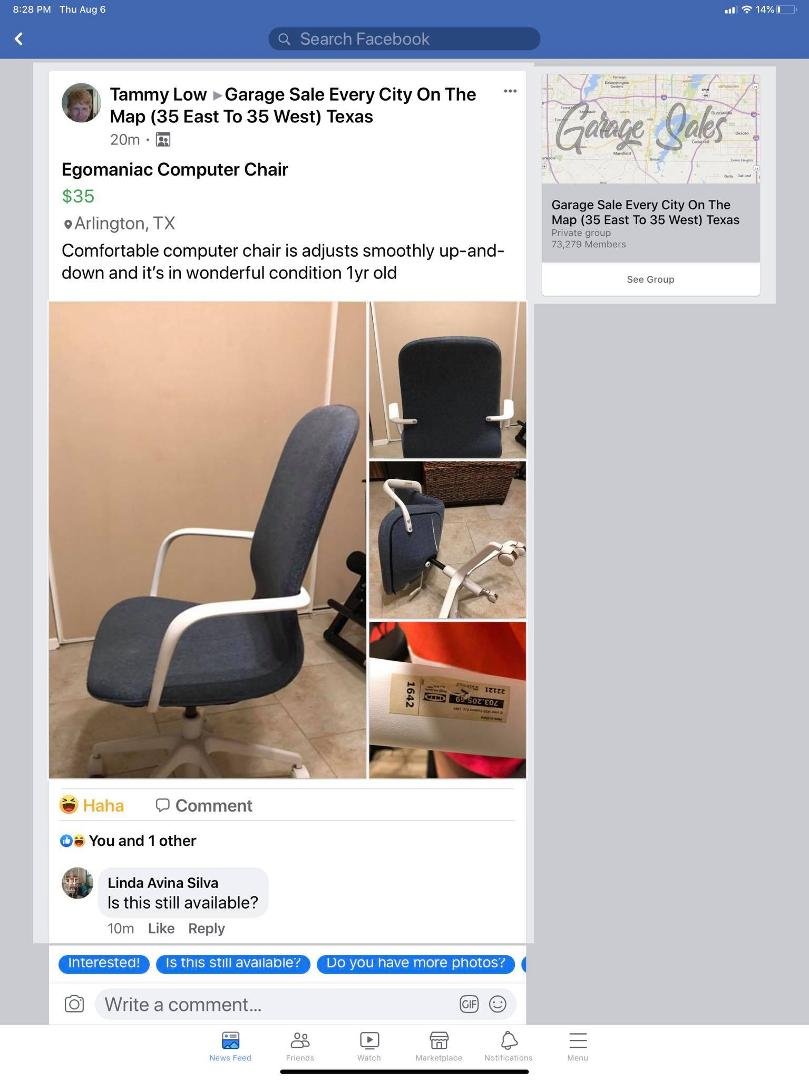The height and width of the screenshot is (1080, 809).
Task: Choose 'Do you have more photos?' suggestion
Action: (416, 963)
